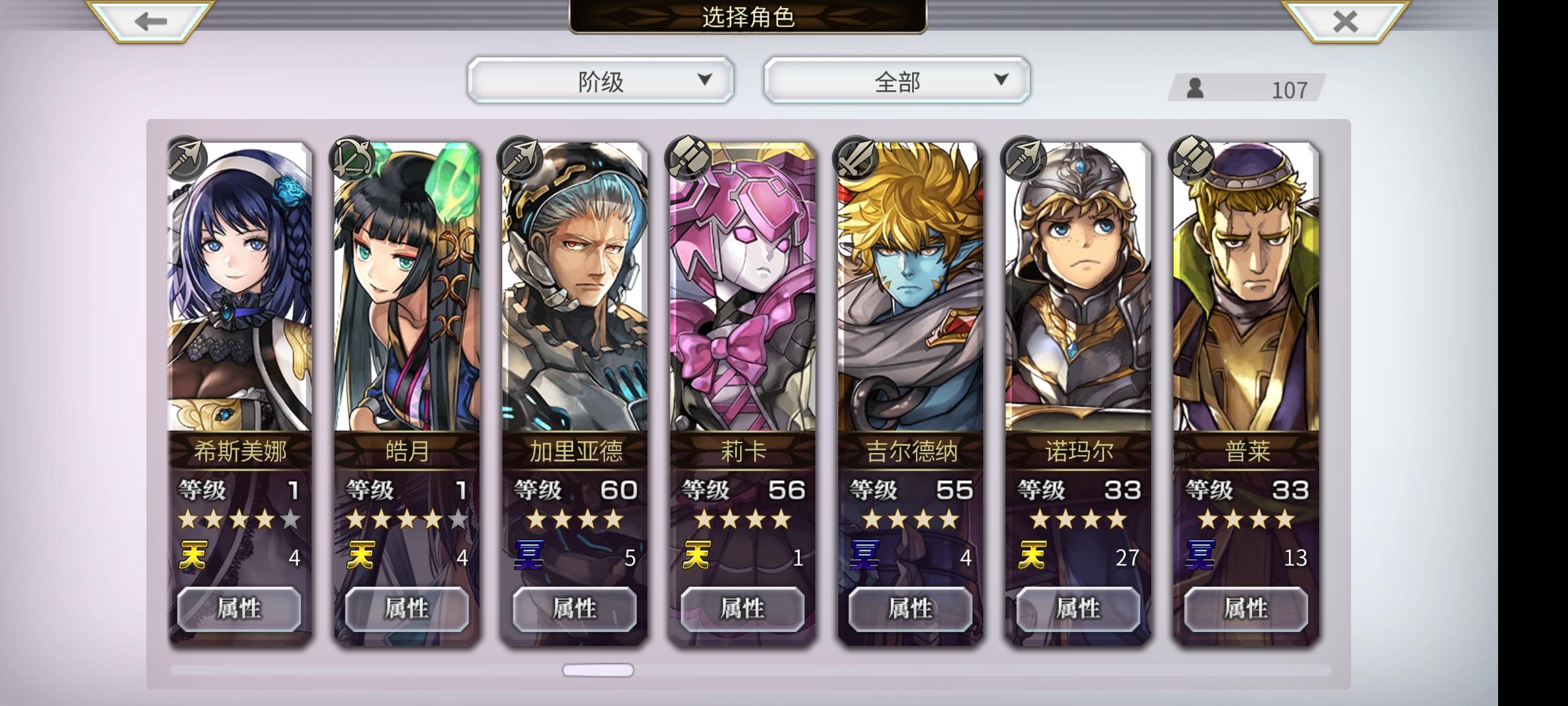Click the horizontal scrollbar thumb below cards
Viewport: 1568px width, 706px height.
coord(598,670)
